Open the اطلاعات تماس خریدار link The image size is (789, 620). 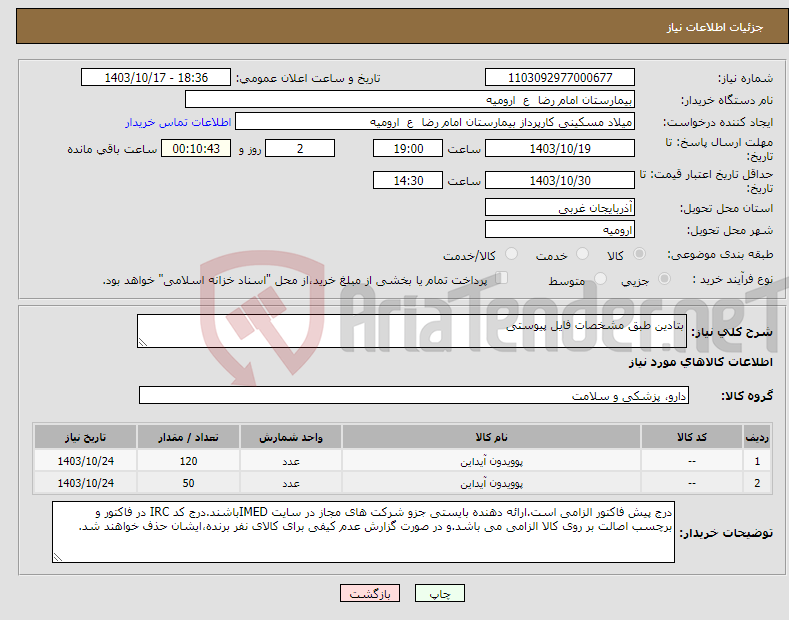(178, 122)
